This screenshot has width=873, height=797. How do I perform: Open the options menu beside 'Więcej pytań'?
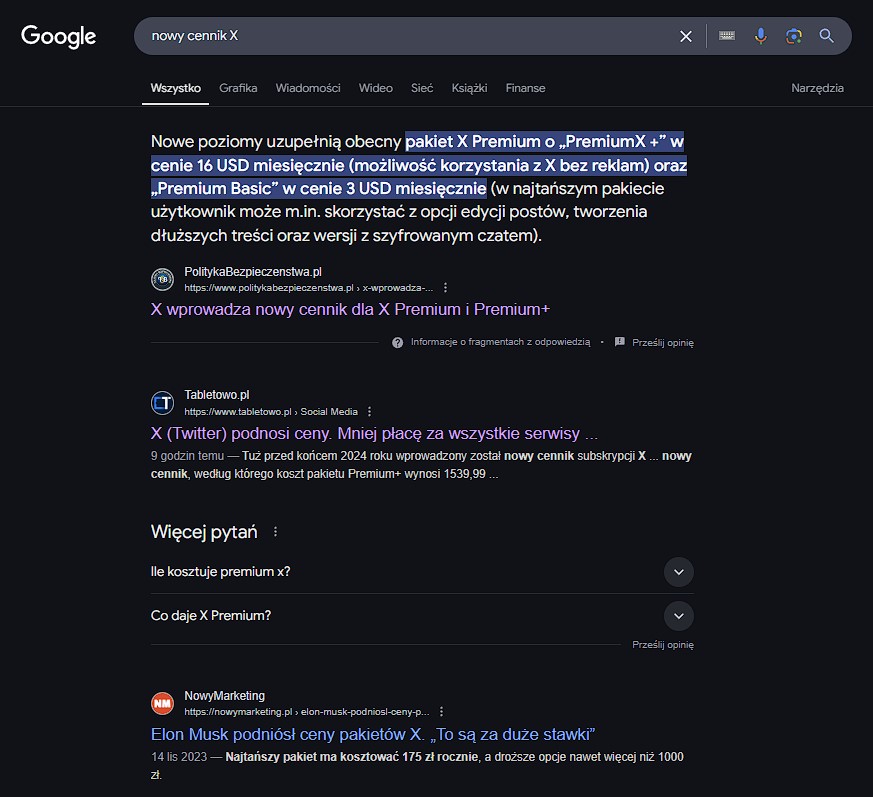pyautogui.click(x=275, y=532)
